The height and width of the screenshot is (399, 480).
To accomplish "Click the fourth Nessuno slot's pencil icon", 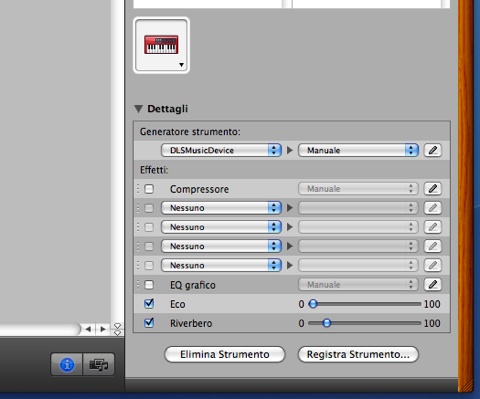I will pos(433,265).
